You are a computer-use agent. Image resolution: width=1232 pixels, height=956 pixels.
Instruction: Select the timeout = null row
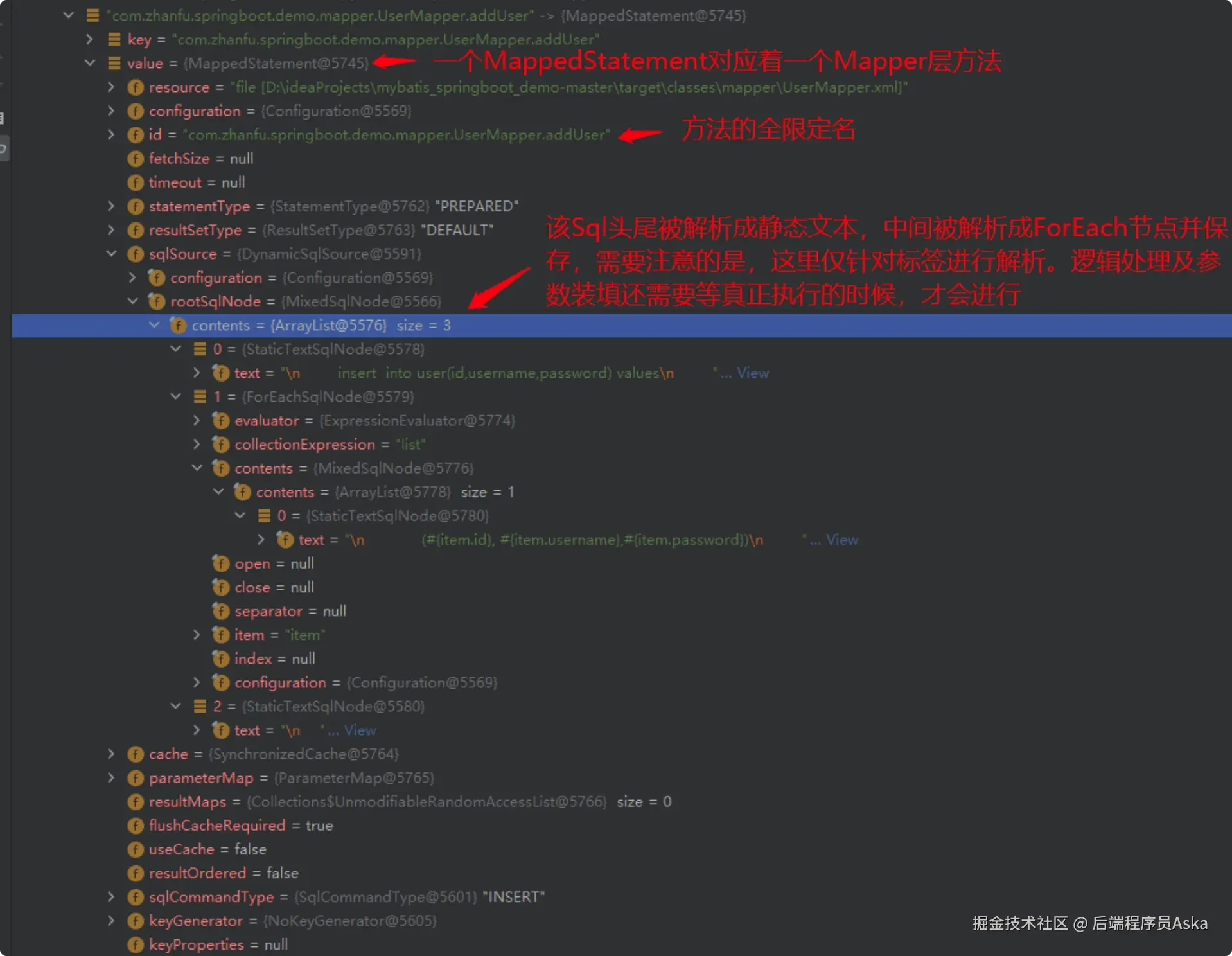point(621,182)
